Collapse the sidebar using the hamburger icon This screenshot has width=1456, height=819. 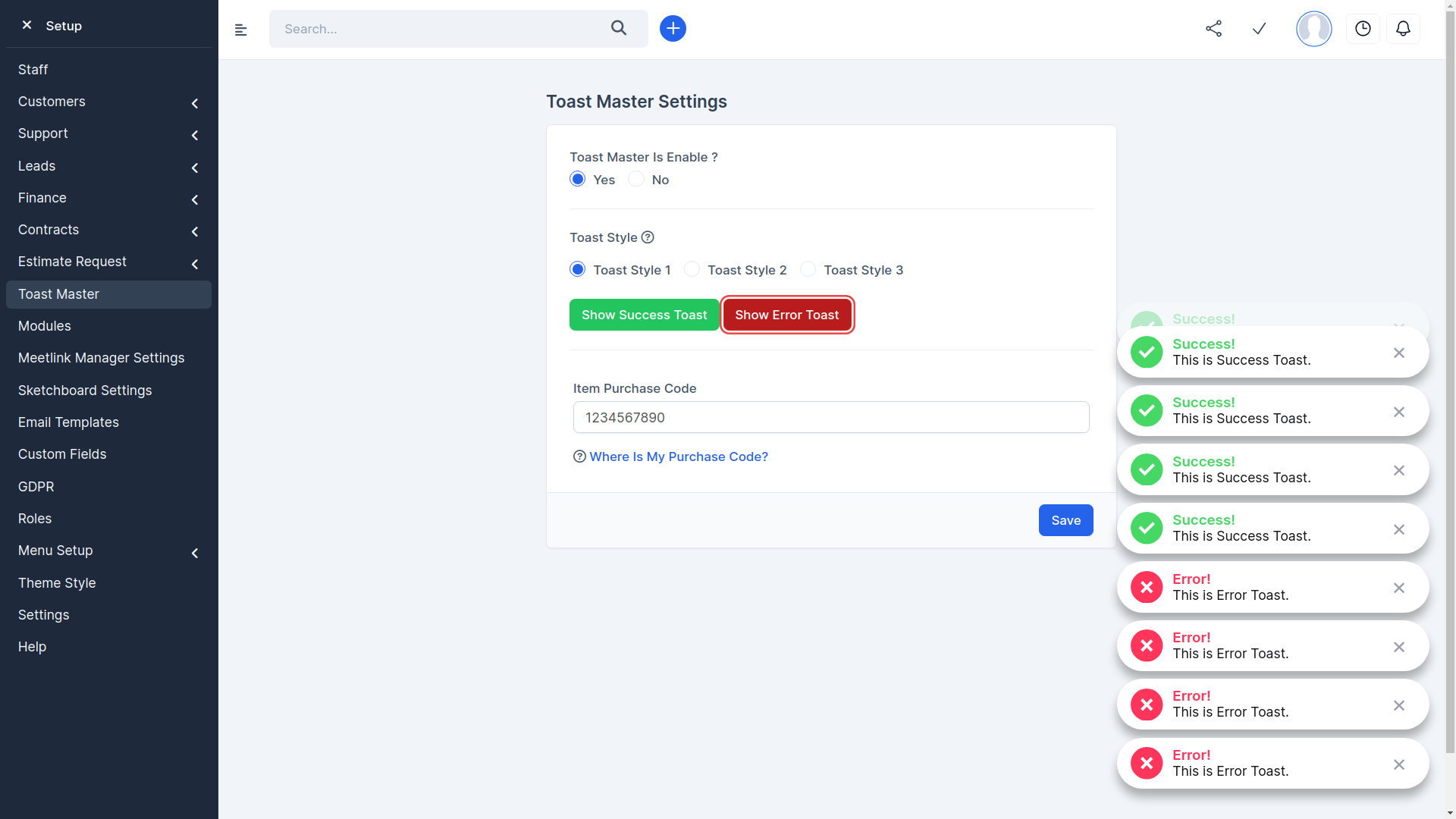coord(241,30)
